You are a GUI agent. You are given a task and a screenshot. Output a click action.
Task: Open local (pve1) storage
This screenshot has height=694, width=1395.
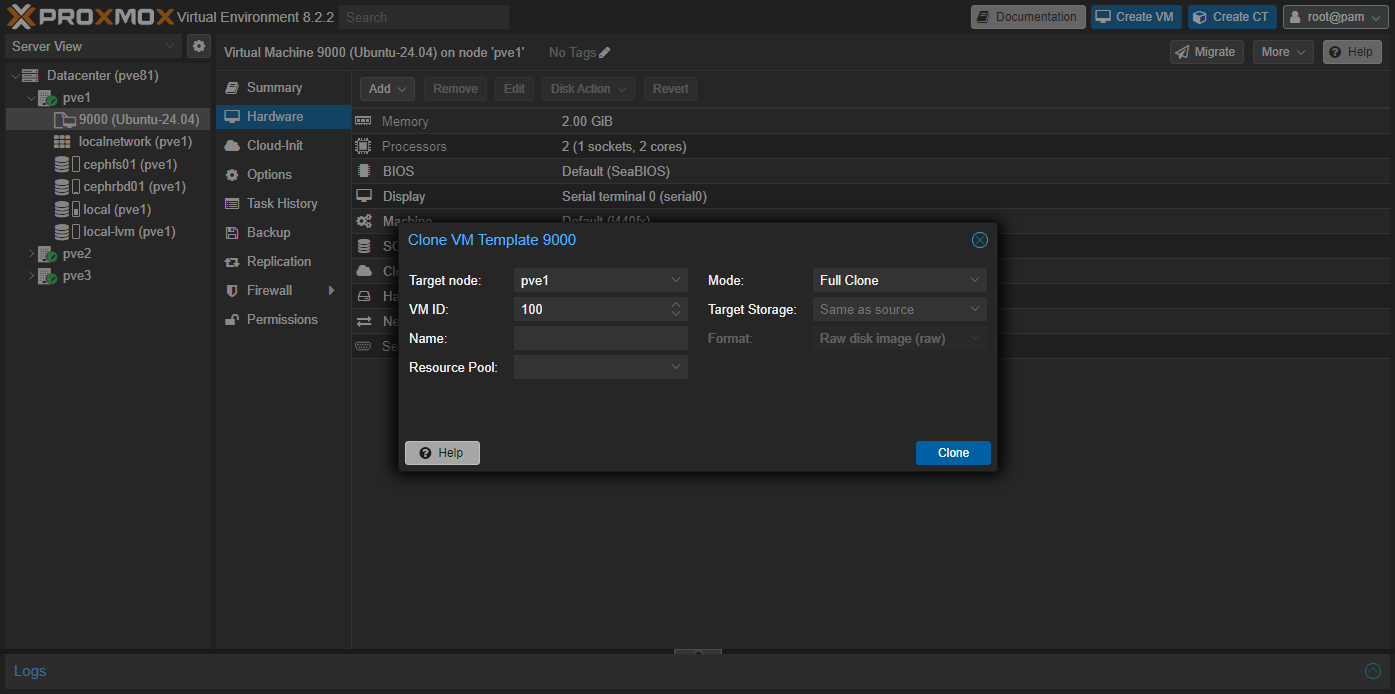pos(117,209)
